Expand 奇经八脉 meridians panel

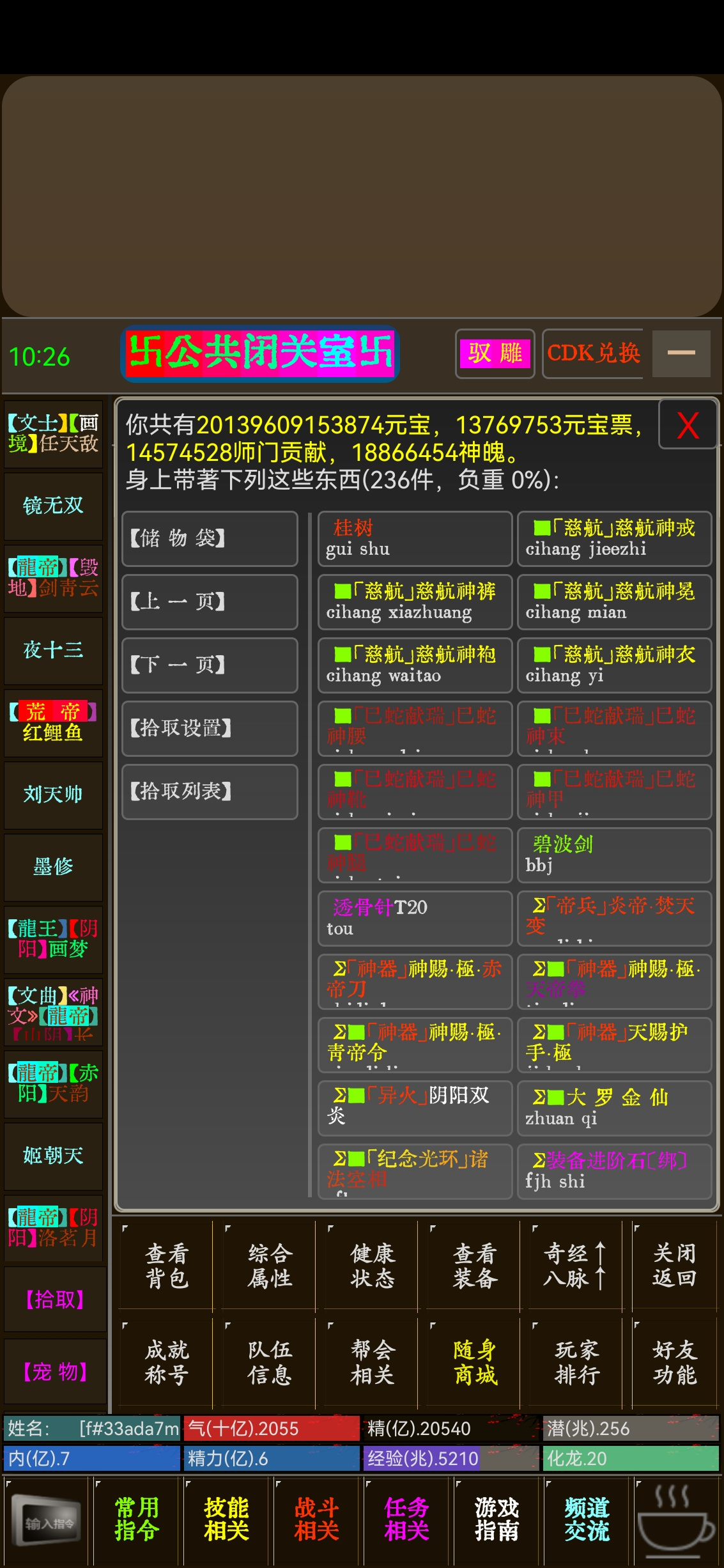coord(574,1266)
